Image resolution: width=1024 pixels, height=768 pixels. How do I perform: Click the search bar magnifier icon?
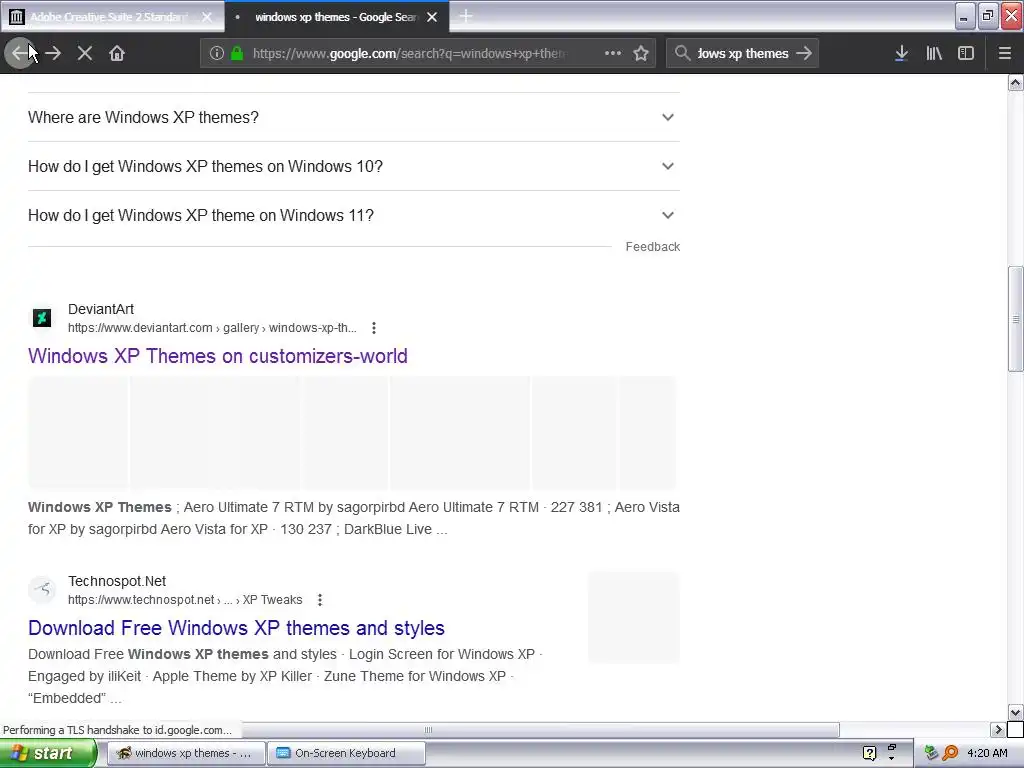[682, 54]
